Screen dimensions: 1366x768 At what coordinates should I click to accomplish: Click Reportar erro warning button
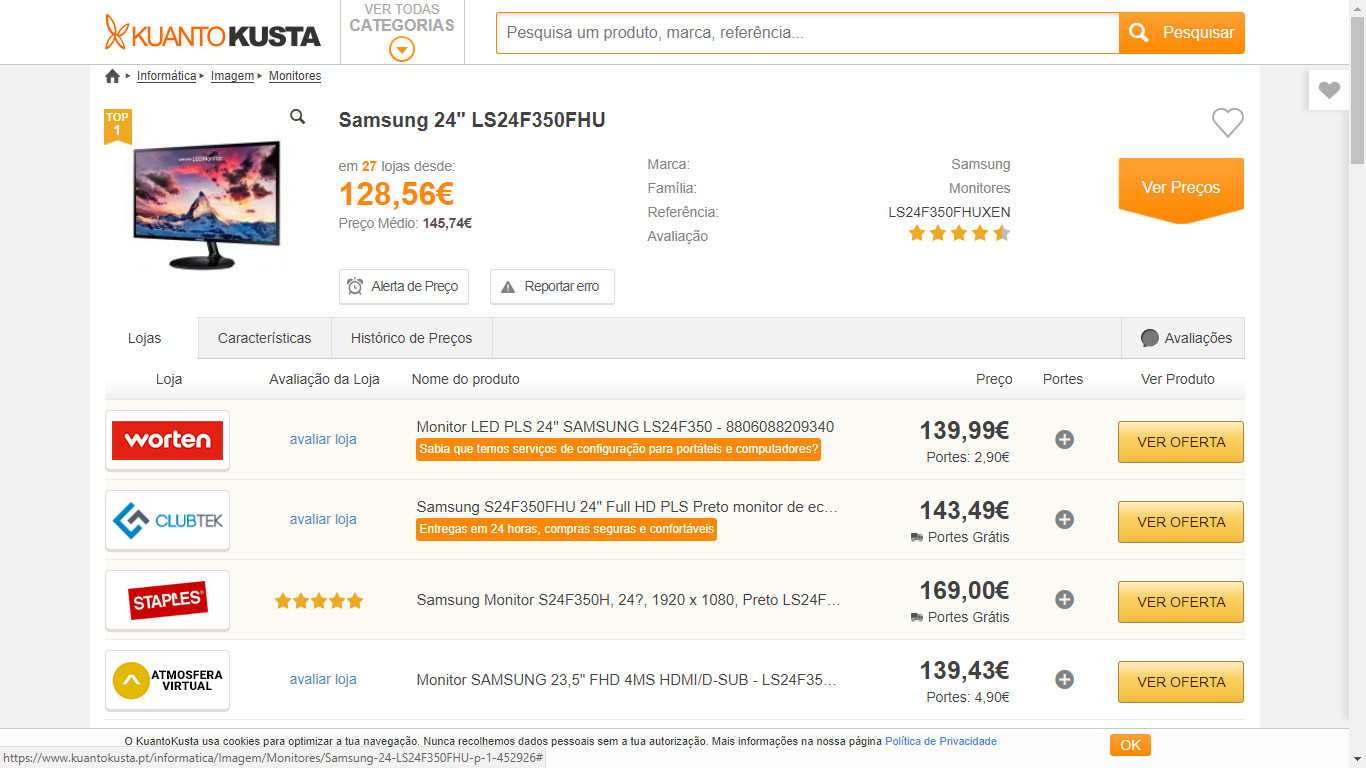click(551, 286)
